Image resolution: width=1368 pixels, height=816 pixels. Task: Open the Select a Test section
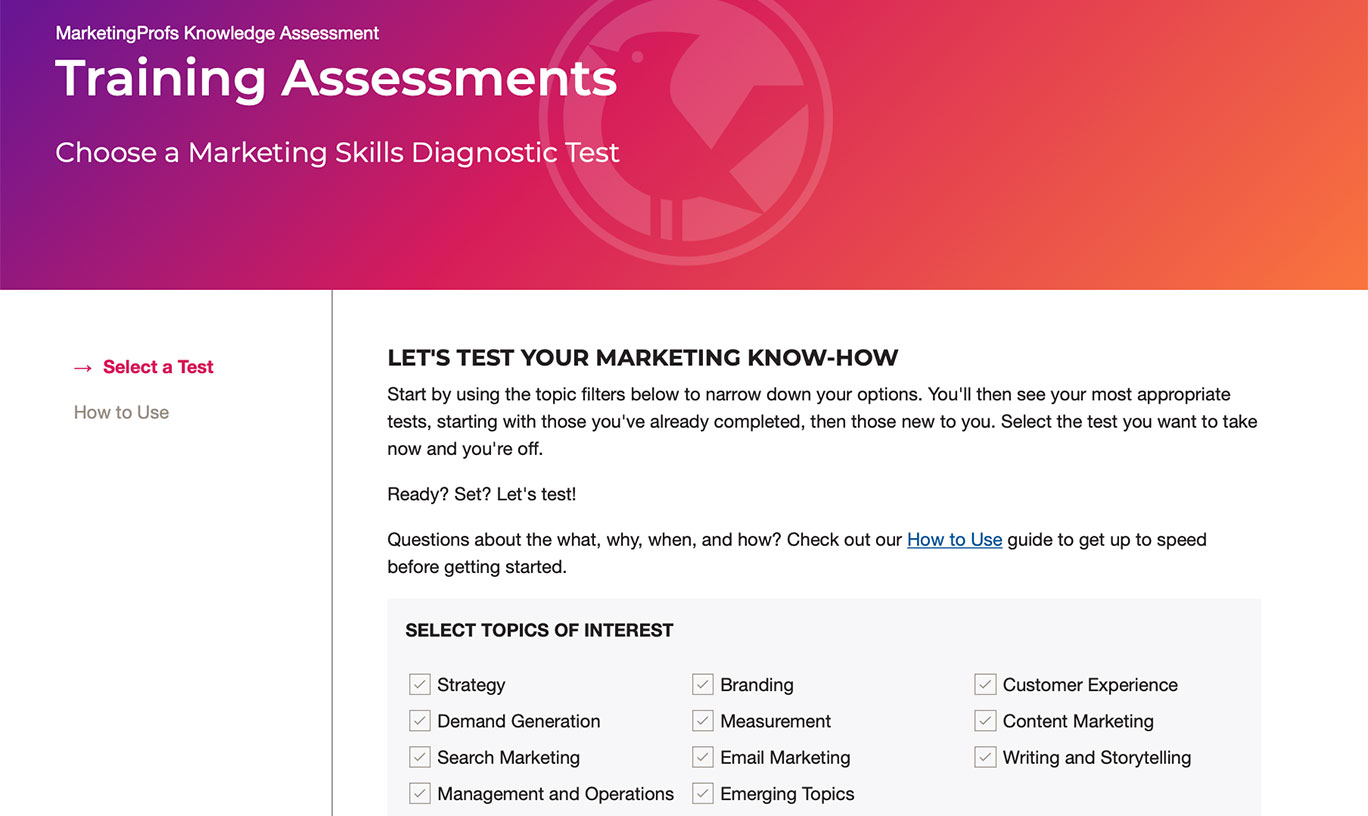[x=158, y=367]
